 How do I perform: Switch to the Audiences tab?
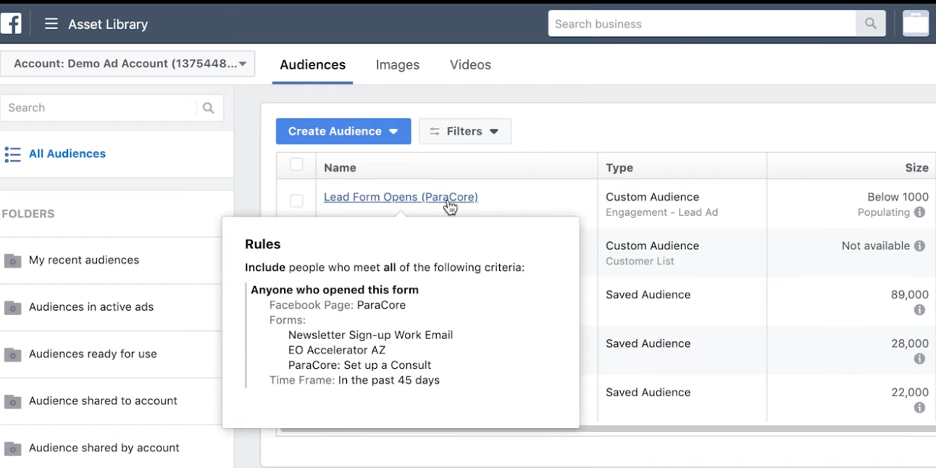pyautogui.click(x=312, y=65)
